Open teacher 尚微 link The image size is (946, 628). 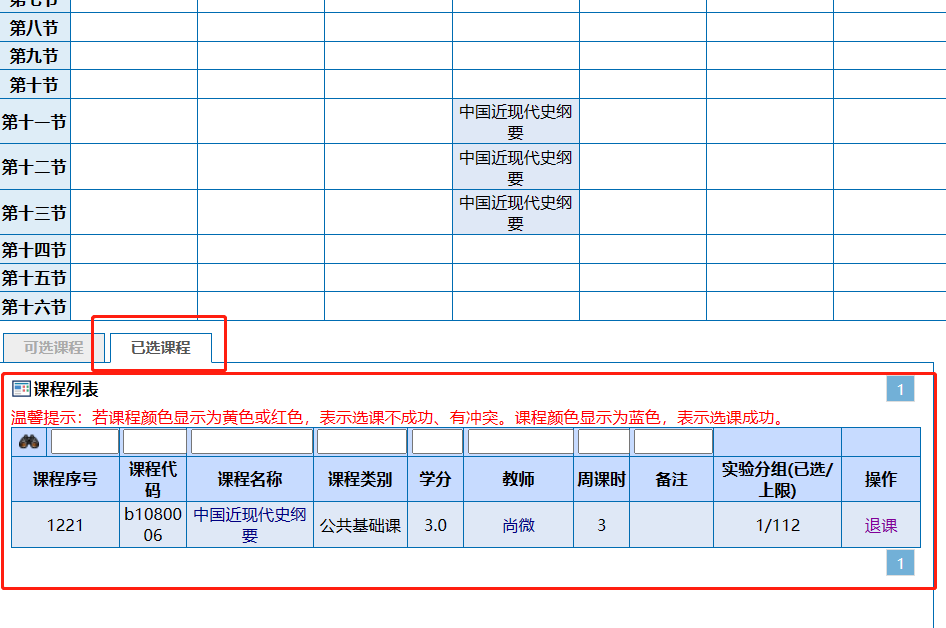[519, 525]
